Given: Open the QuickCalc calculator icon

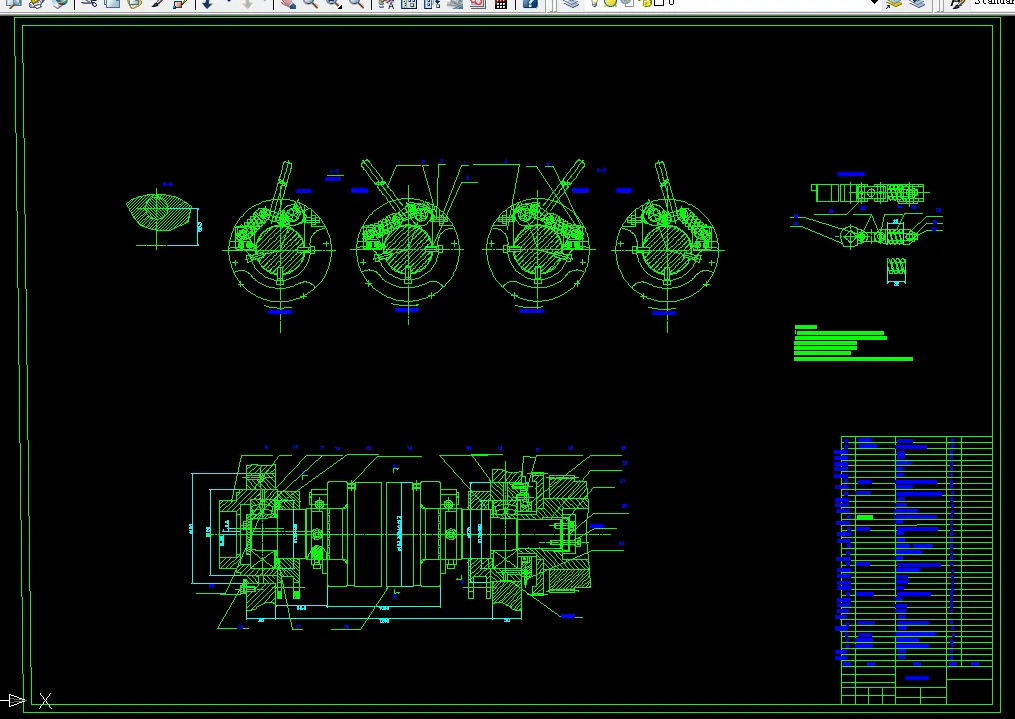Looking at the screenshot, I should (500, 3).
